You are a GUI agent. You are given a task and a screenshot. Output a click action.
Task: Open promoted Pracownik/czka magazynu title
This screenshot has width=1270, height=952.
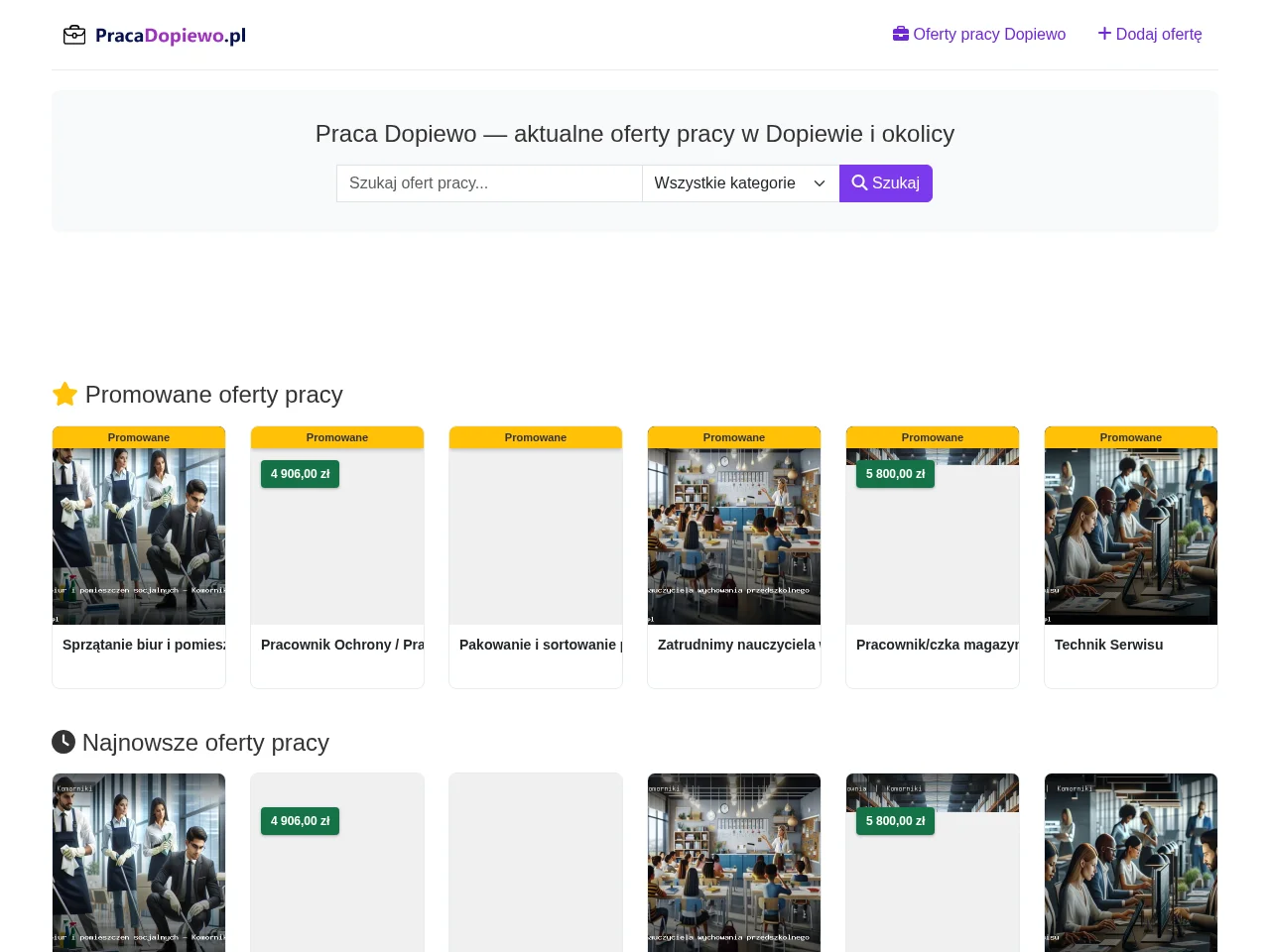(938, 645)
